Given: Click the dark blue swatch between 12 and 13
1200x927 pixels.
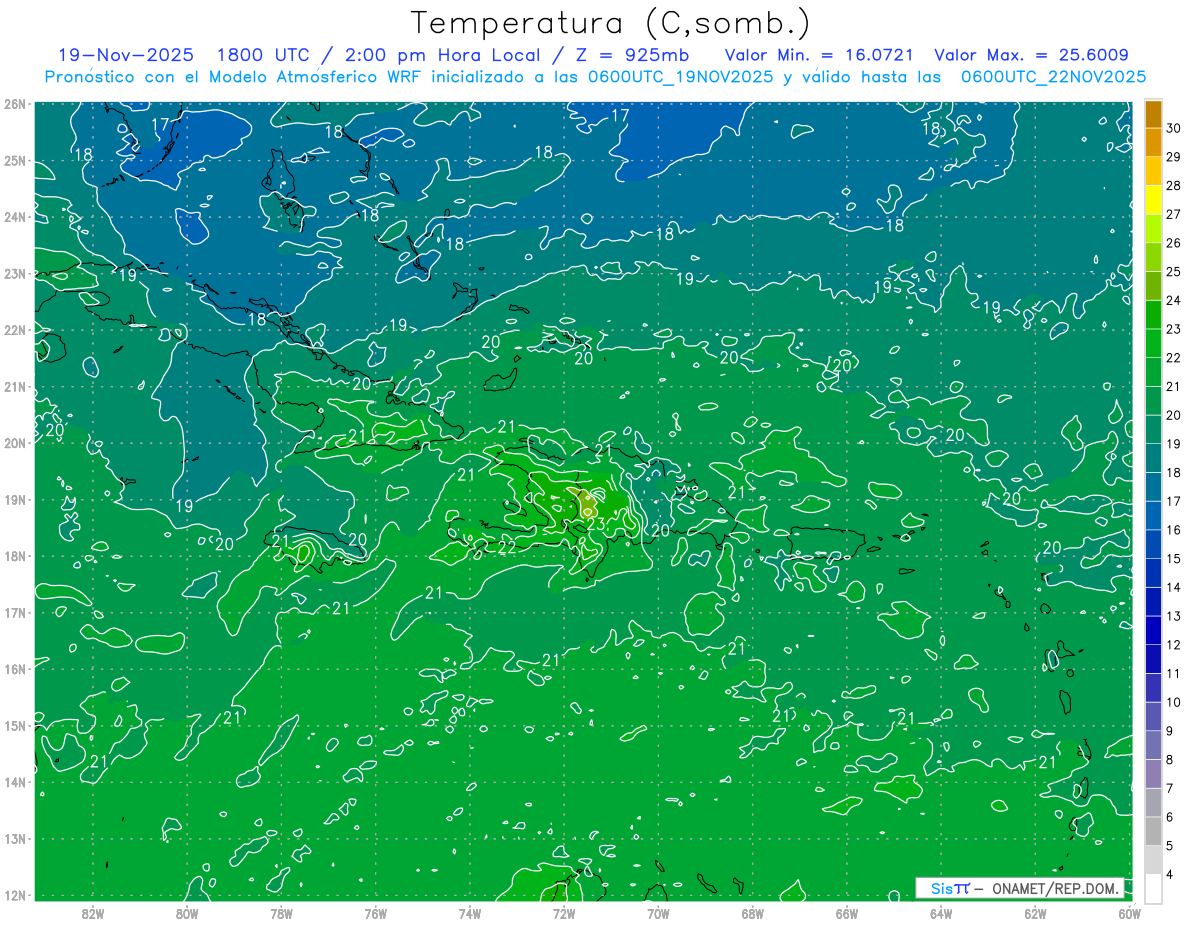Looking at the screenshot, I should click(x=1153, y=630).
